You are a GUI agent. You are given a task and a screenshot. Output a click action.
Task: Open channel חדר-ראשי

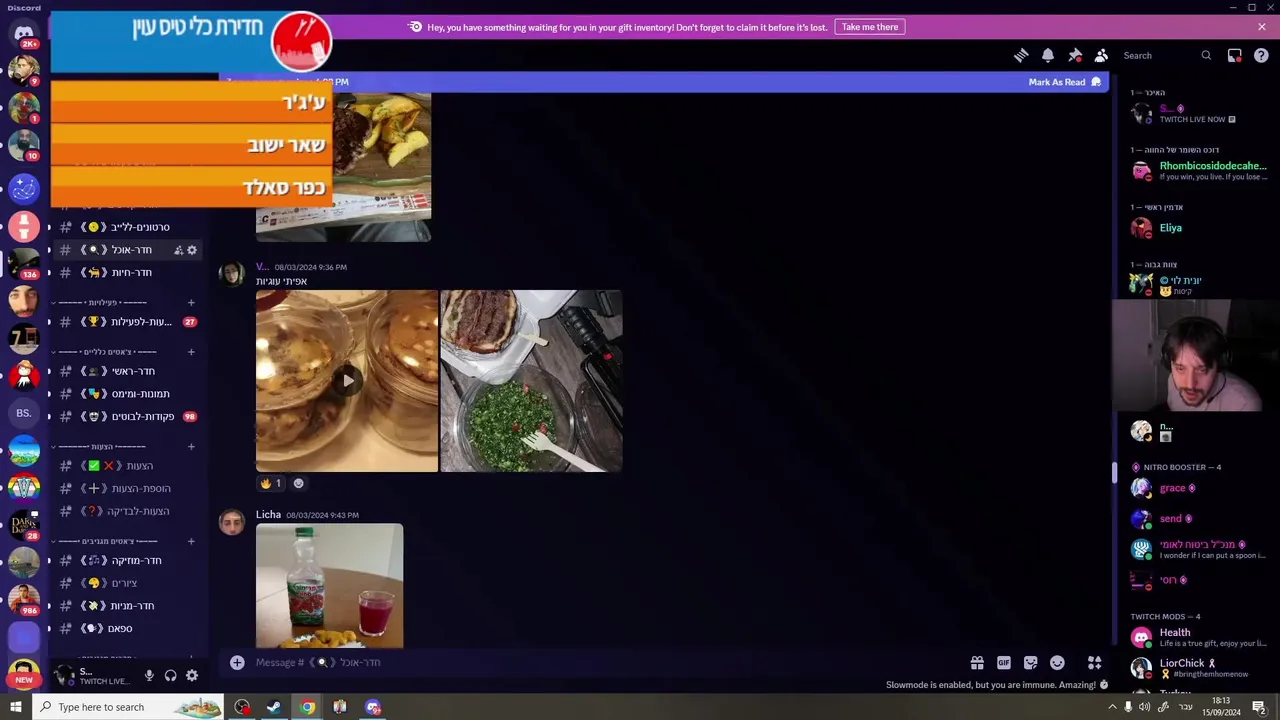127,371
